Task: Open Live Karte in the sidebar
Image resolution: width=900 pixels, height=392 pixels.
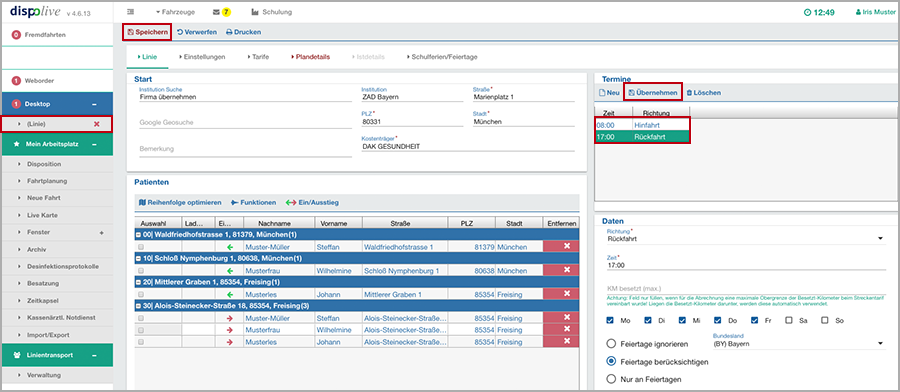Action: click(x=42, y=215)
